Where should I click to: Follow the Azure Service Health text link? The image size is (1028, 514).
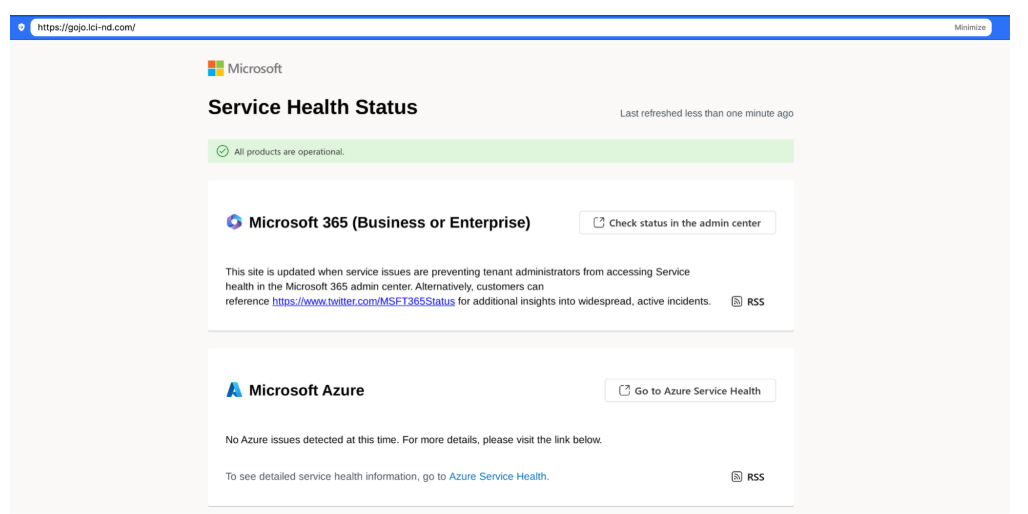point(498,477)
